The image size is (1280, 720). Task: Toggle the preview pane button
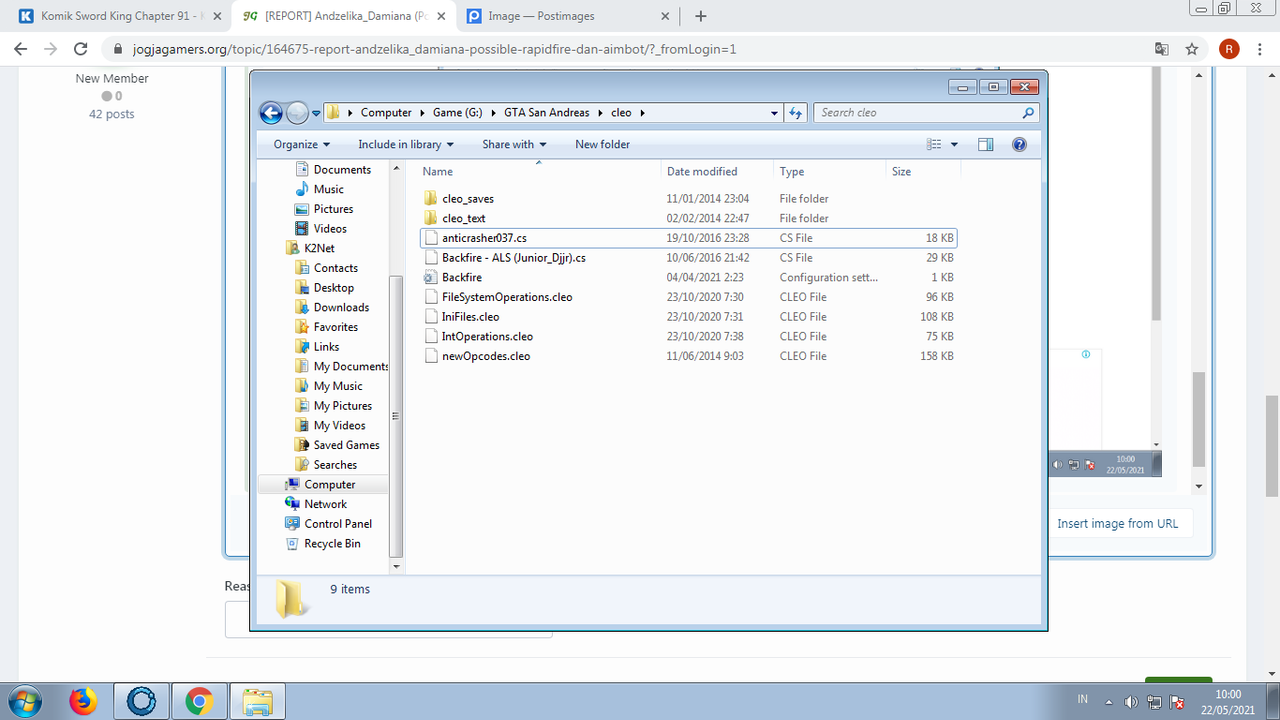click(986, 144)
